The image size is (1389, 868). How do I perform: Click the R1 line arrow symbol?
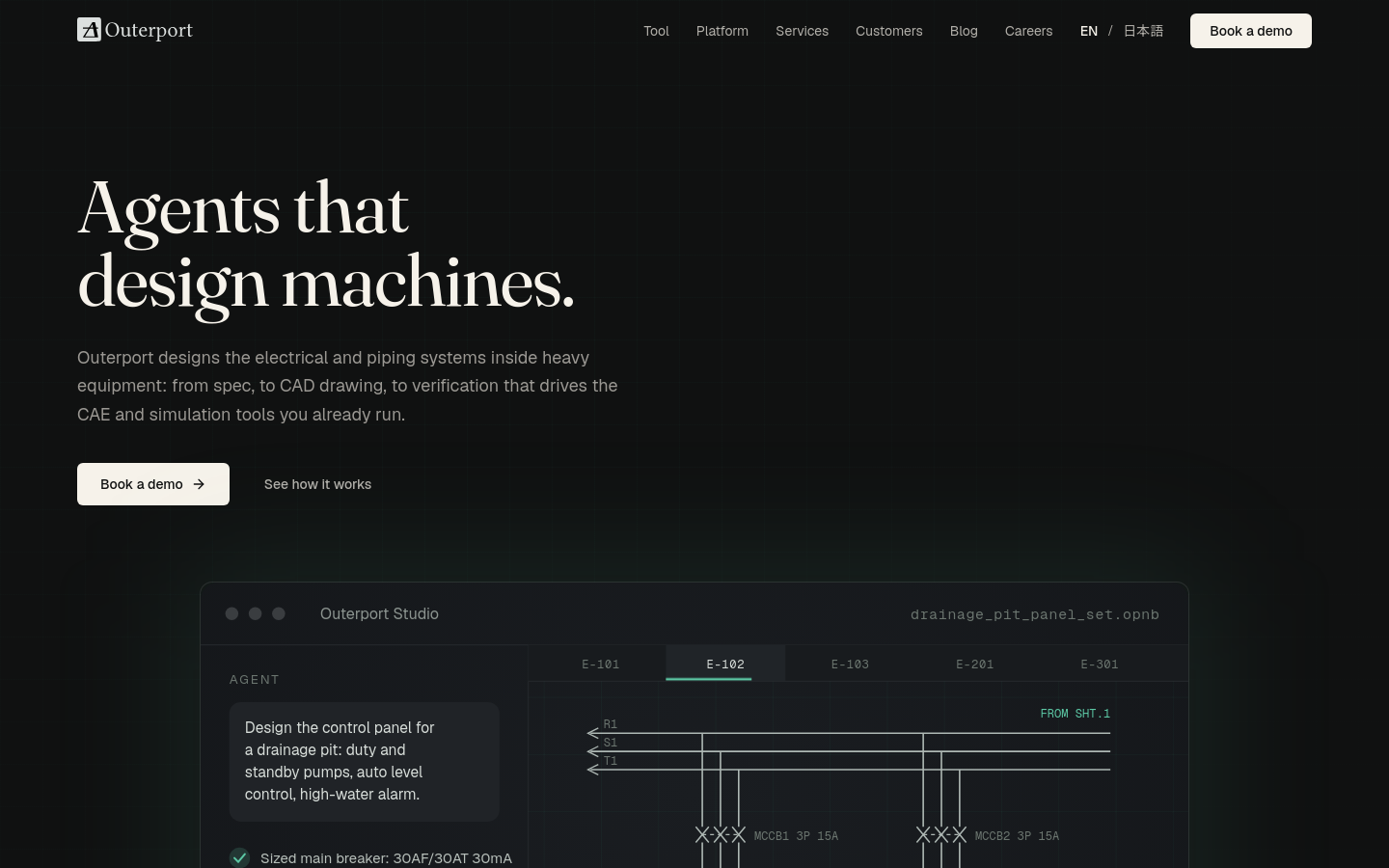[593, 733]
